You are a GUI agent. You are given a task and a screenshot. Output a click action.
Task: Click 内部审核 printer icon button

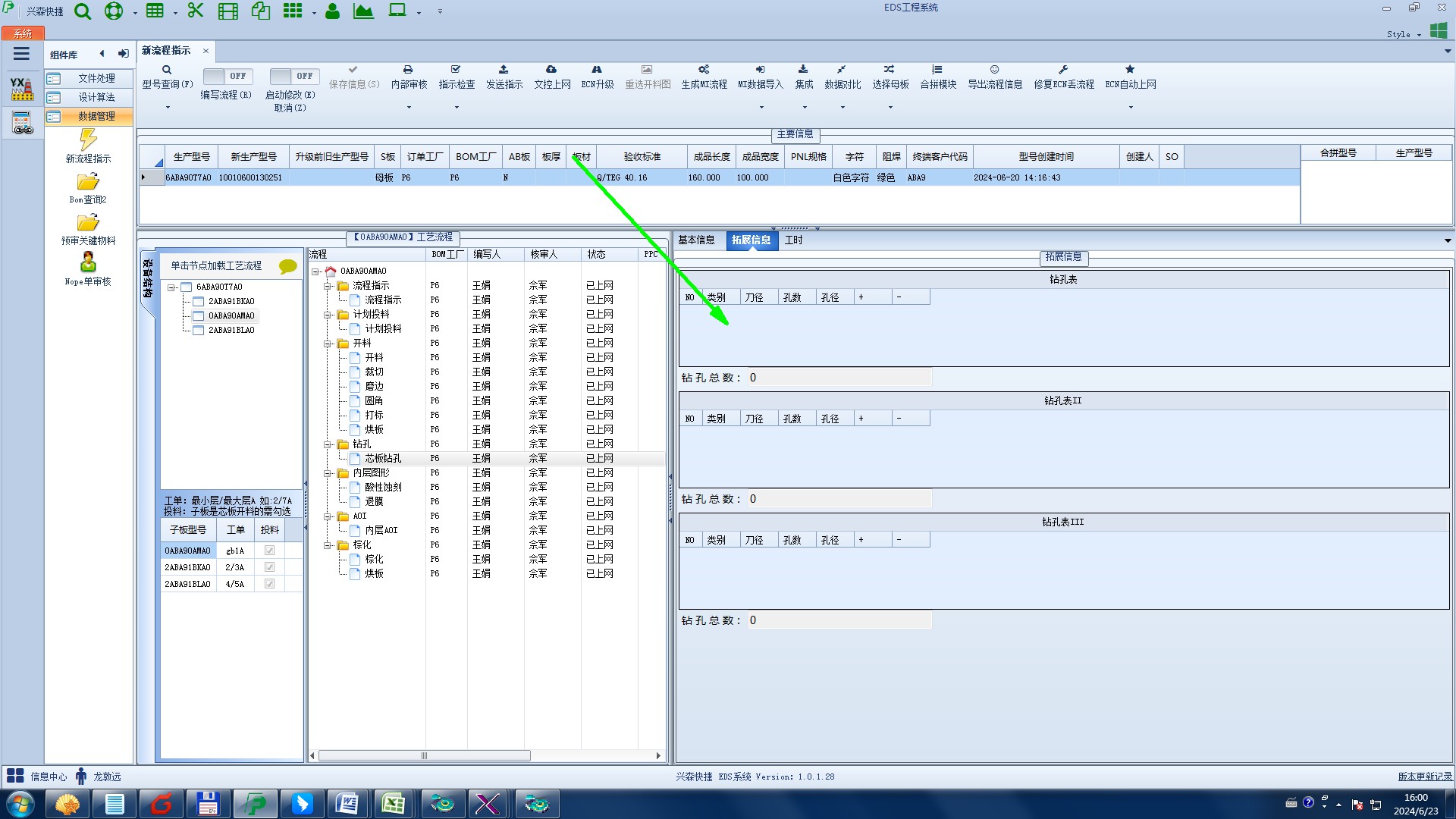click(x=409, y=77)
